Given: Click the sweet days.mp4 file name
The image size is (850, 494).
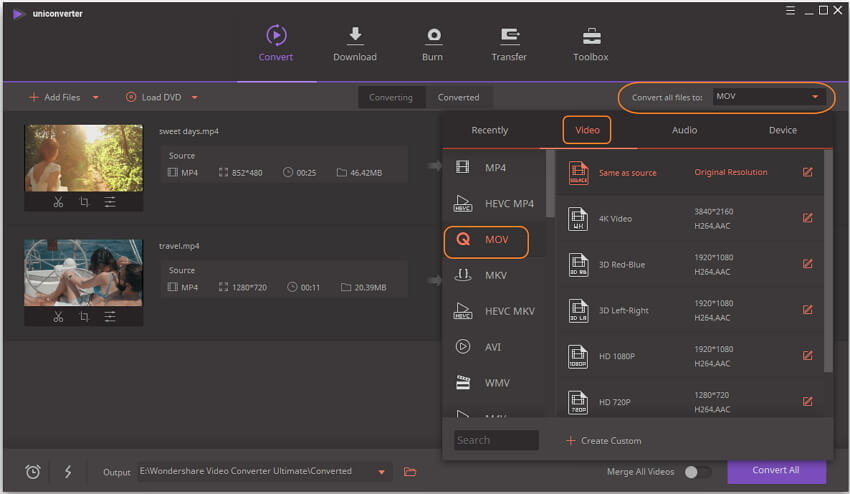Looking at the screenshot, I should click(x=189, y=131).
